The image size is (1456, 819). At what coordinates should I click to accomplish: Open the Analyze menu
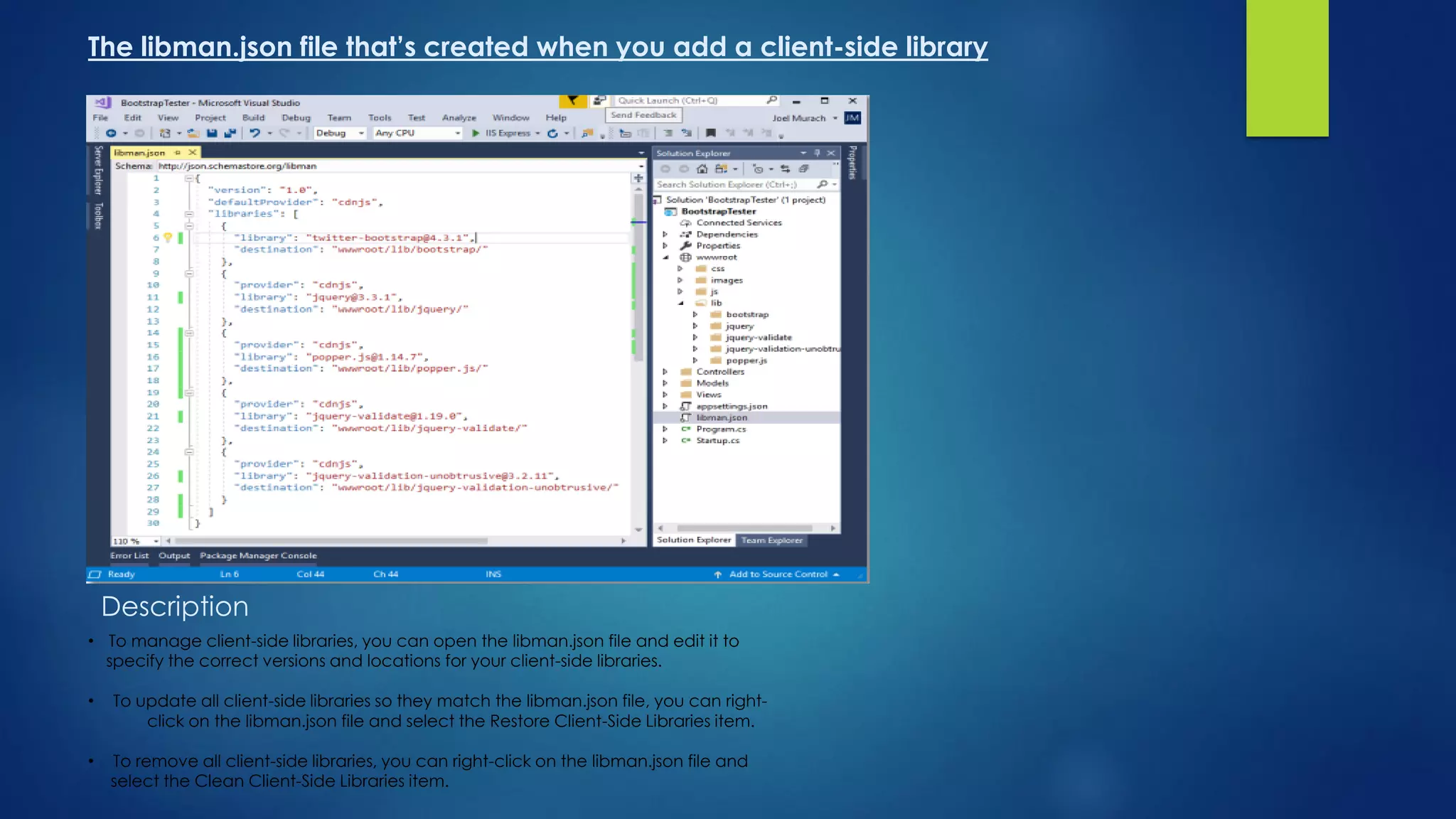coord(459,118)
